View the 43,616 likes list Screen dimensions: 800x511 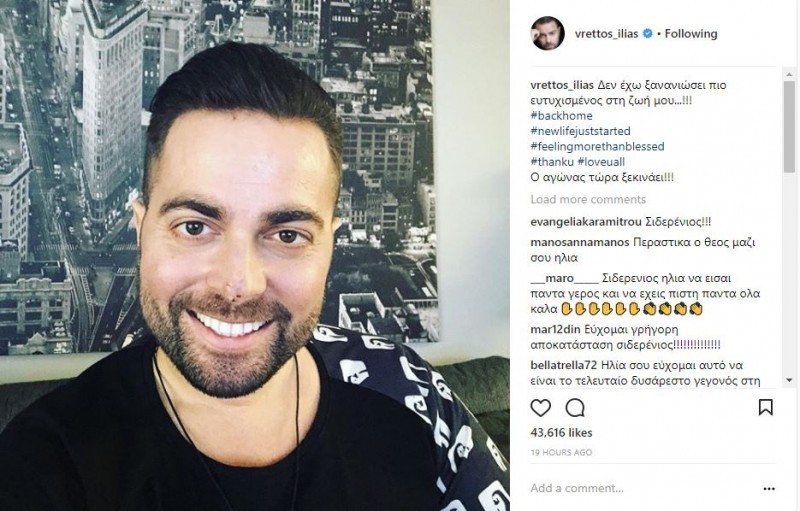click(x=561, y=433)
